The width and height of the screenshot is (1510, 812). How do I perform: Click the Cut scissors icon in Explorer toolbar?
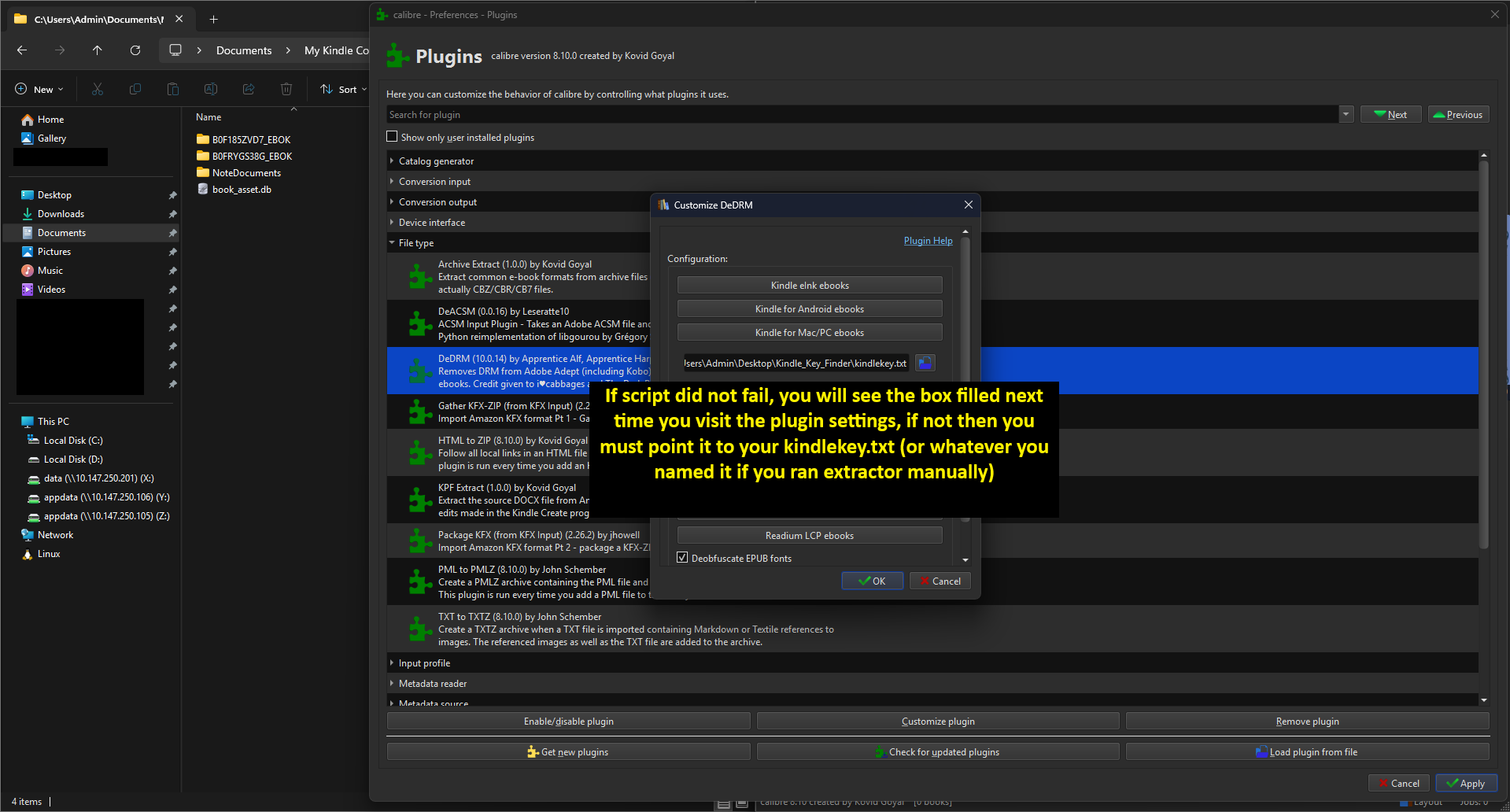click(98, 90)
